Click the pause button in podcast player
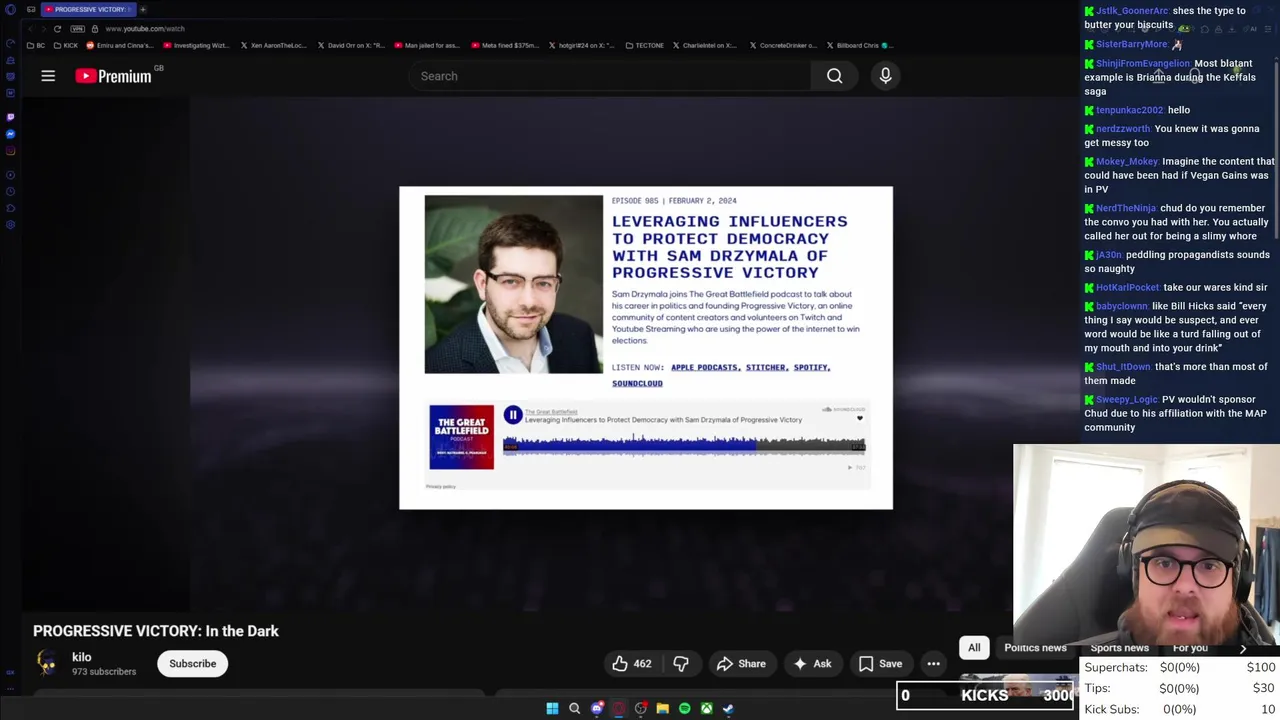 [512, 415]
